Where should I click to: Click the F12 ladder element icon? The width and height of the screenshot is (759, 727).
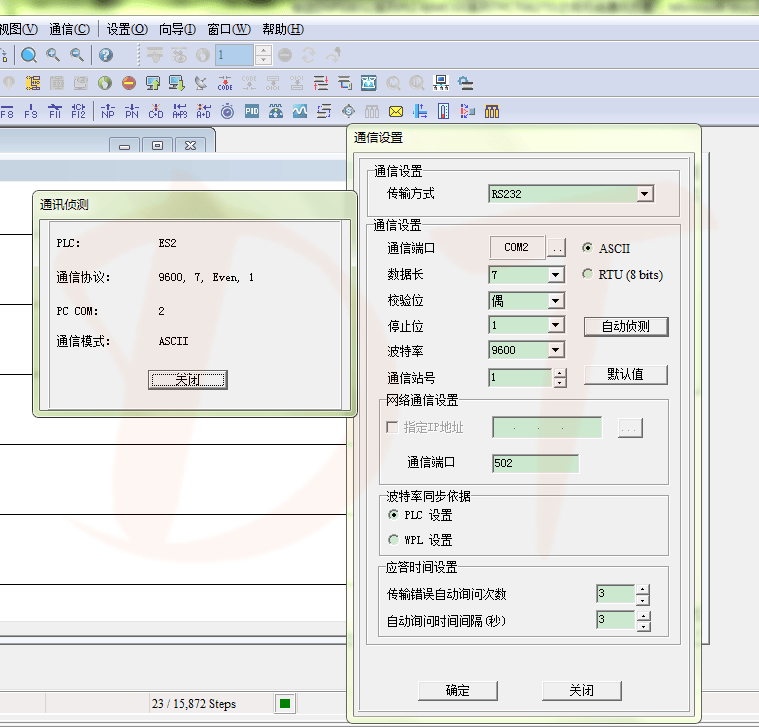coord(78,111)
